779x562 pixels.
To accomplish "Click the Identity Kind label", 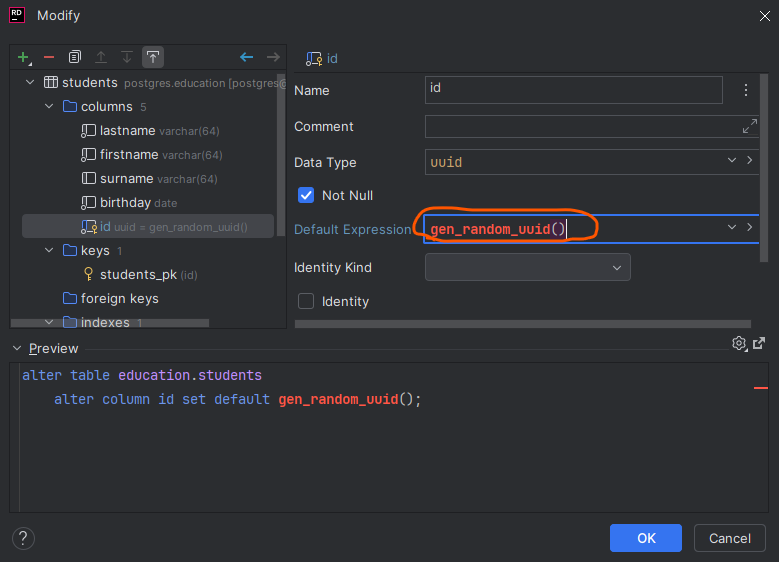I will tap(333, 267).
